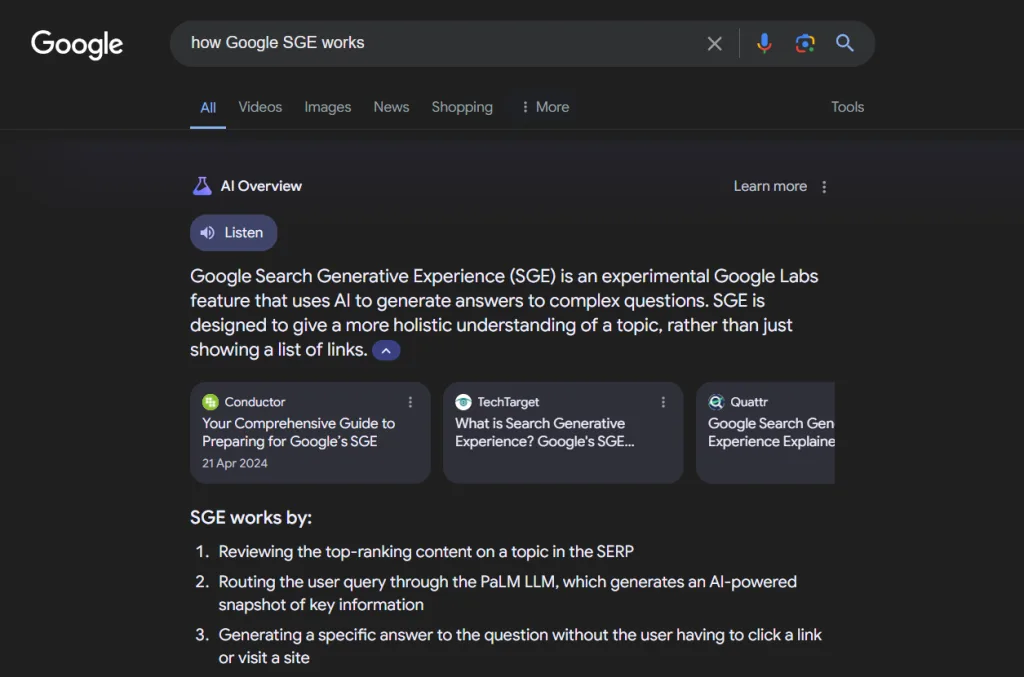Expand the More search filters menu

pyautogui.click(x=544, y=107)
